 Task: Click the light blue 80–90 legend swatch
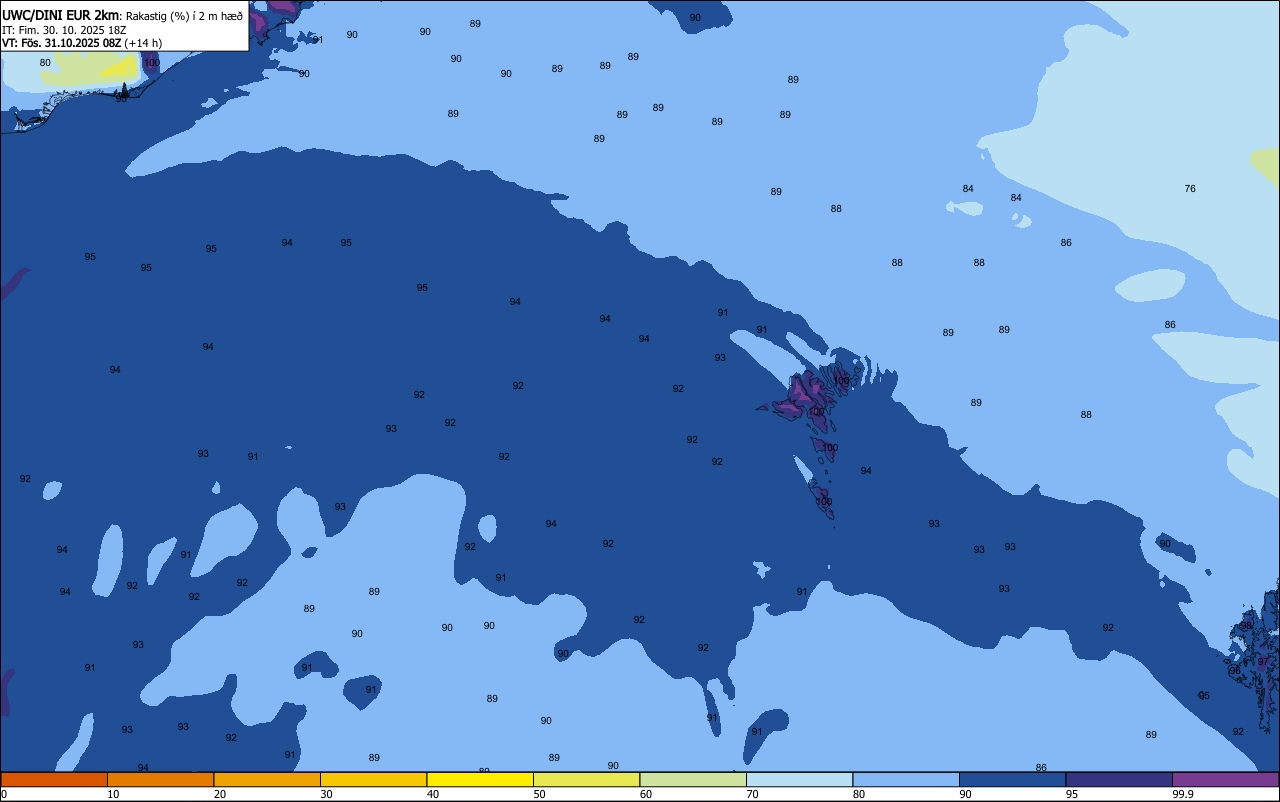906,779
